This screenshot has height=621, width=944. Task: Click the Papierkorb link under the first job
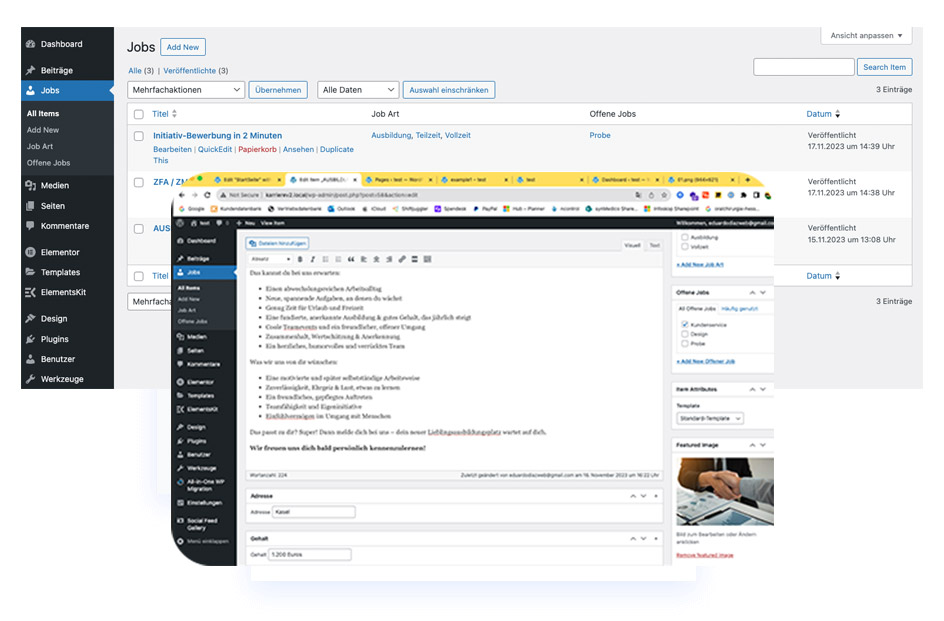(257, 149)
